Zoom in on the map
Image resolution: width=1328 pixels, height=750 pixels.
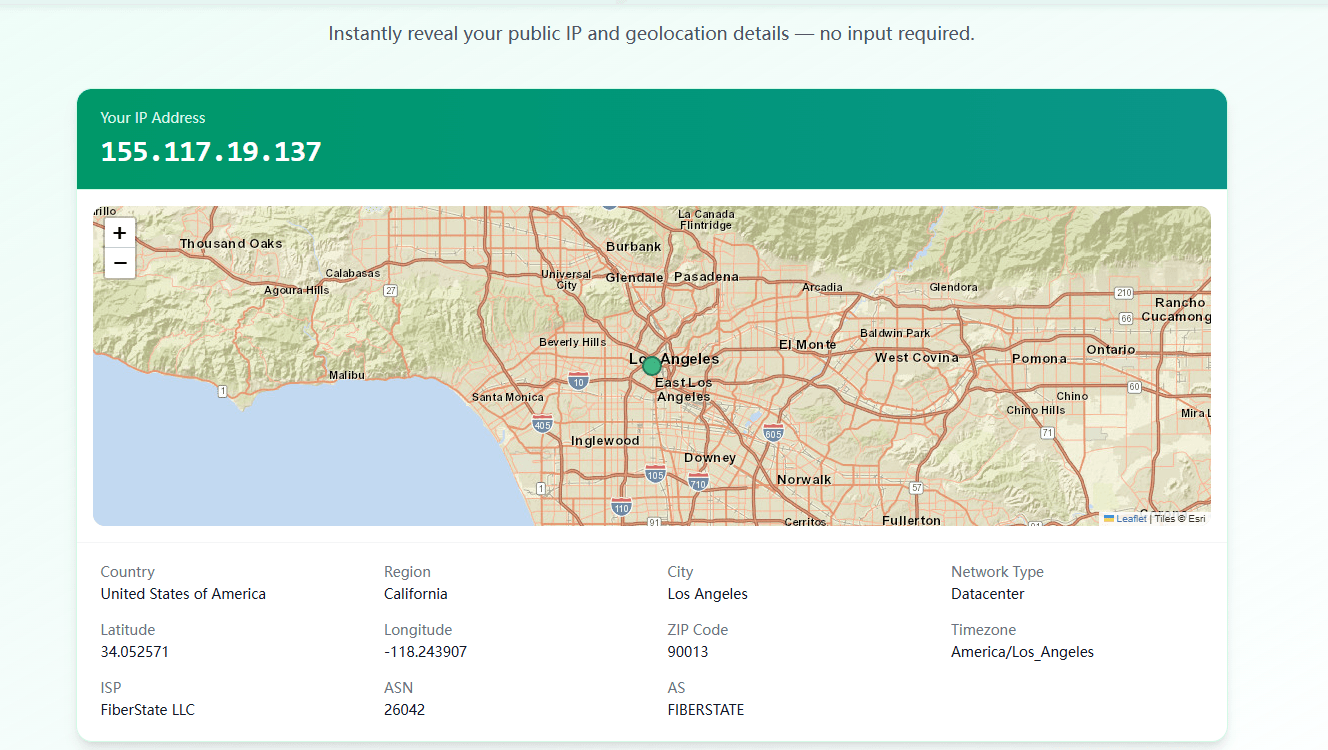(x=119, y=233)
